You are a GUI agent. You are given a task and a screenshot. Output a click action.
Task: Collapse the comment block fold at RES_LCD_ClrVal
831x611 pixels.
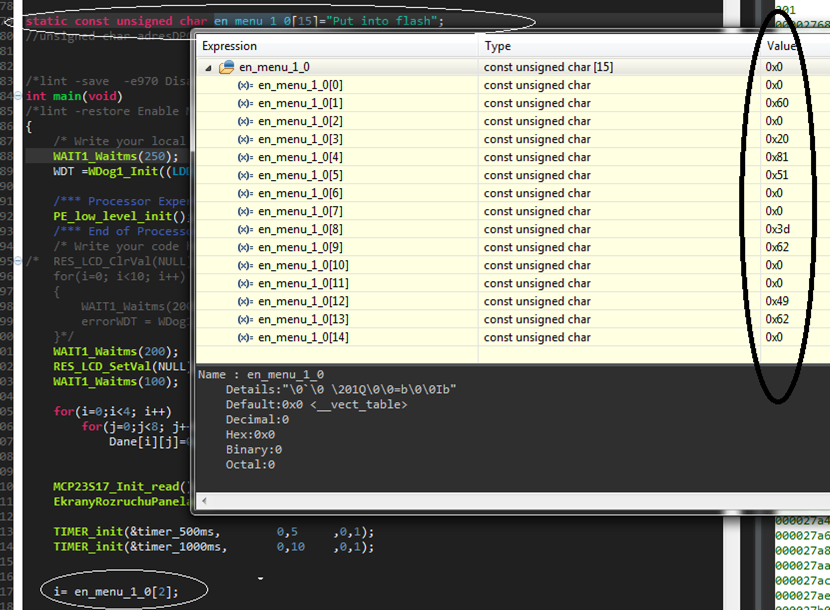(x=17, y=261)
